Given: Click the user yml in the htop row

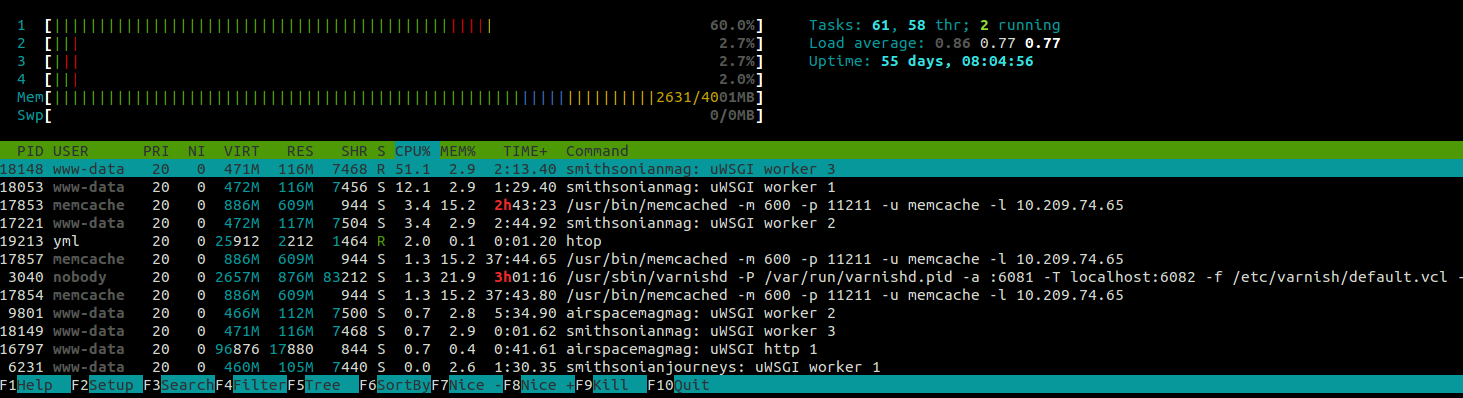Looking at the screenshot, I should click(66, 241).
